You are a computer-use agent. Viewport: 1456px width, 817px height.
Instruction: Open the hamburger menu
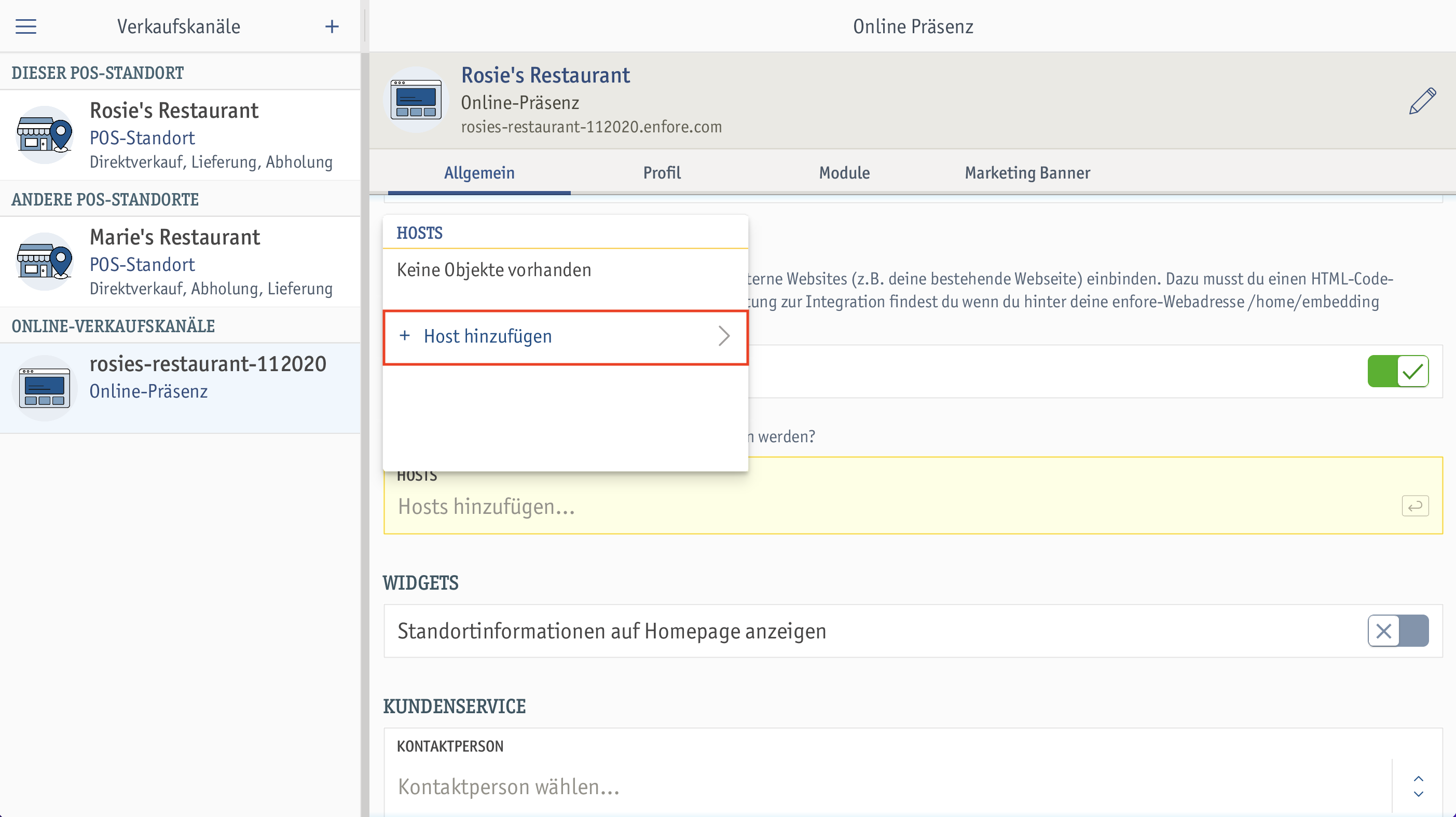point(26,26)
